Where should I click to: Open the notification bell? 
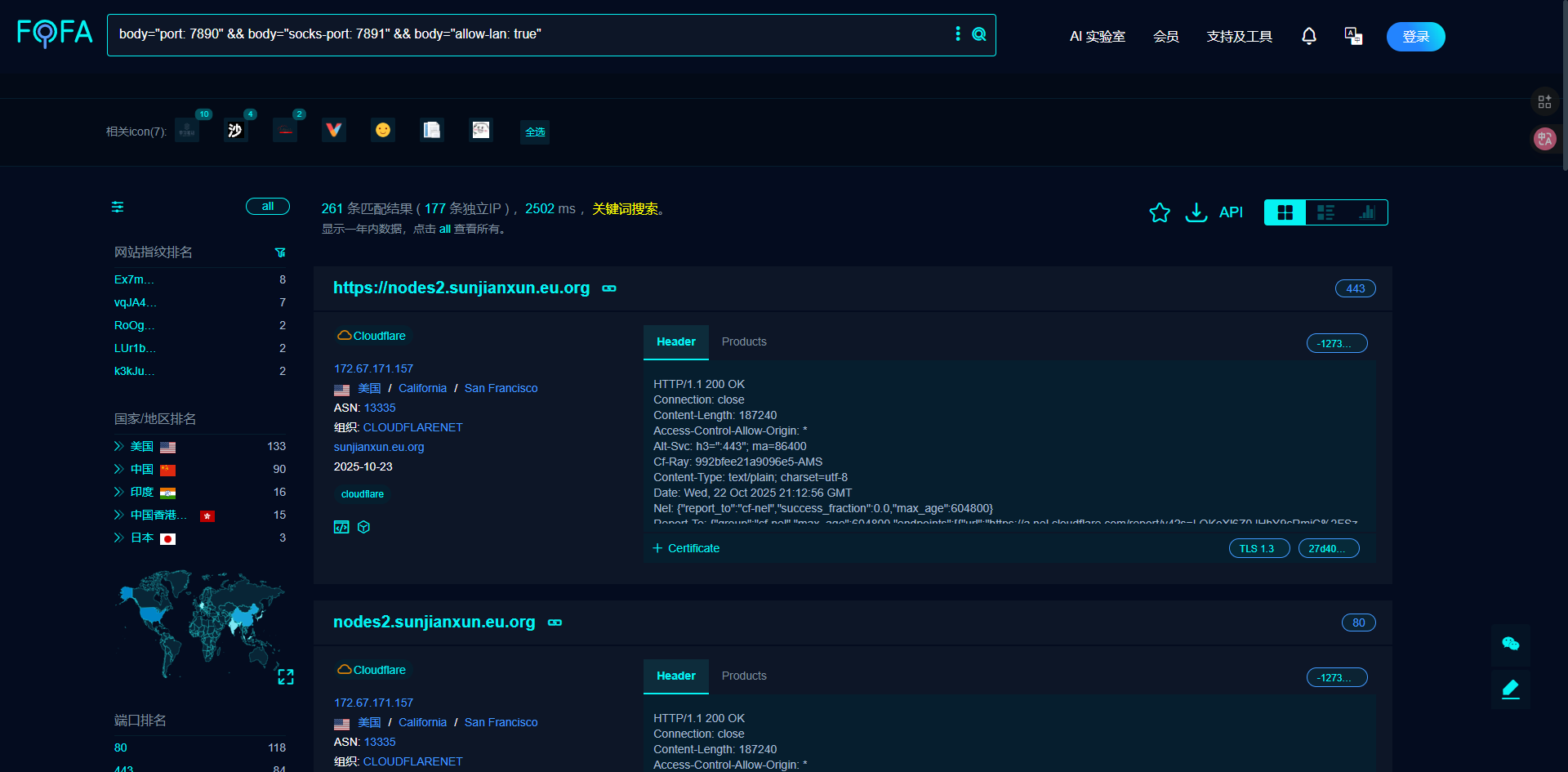point(1309,36)
